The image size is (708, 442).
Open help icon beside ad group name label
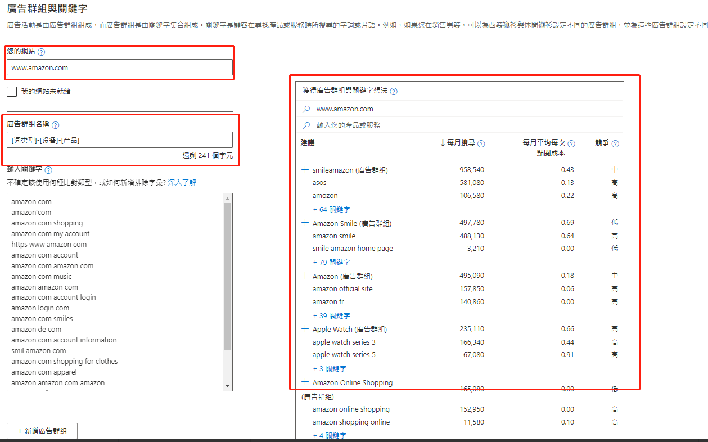55,125
